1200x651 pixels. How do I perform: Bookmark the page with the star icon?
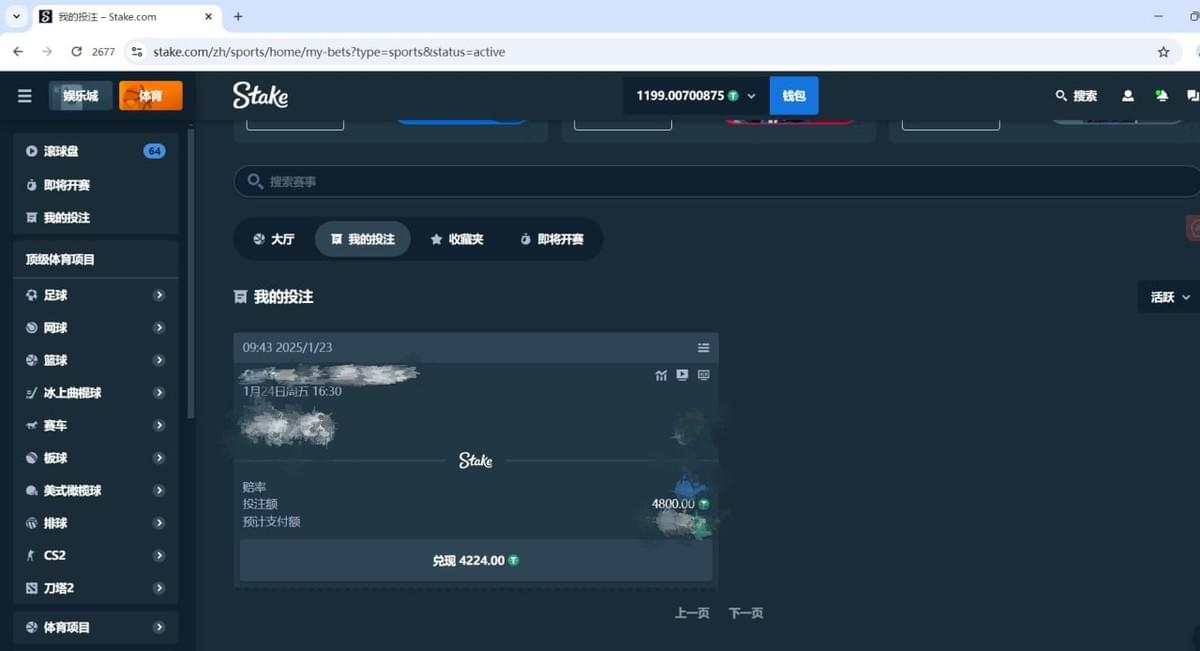[1163, 51]
